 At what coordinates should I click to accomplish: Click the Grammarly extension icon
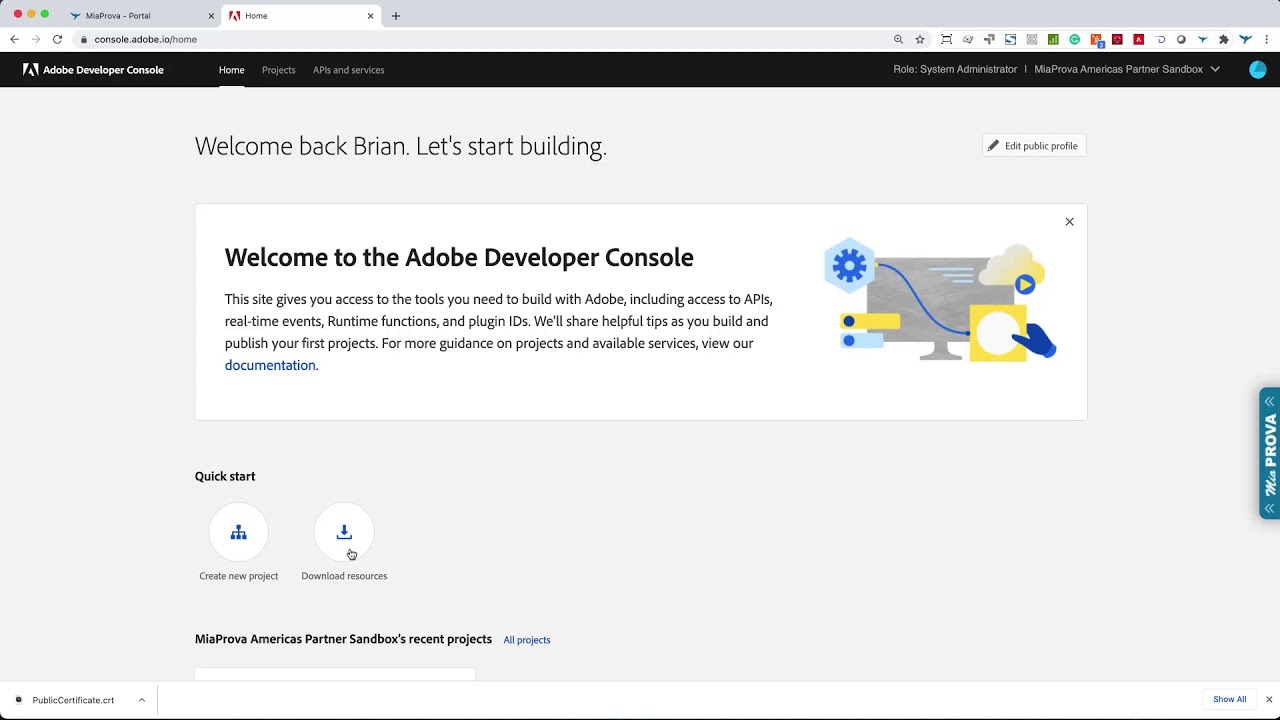[1075, 39]
